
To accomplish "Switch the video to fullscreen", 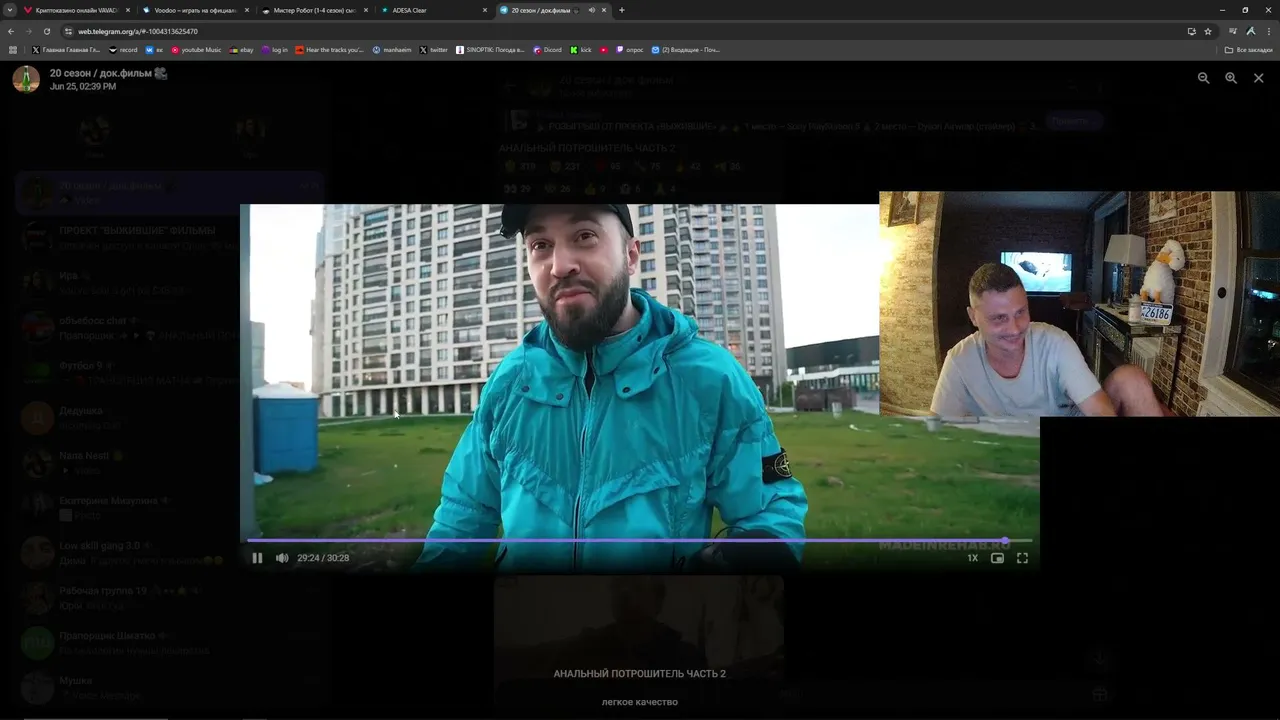I will [x=1022, y=558].
